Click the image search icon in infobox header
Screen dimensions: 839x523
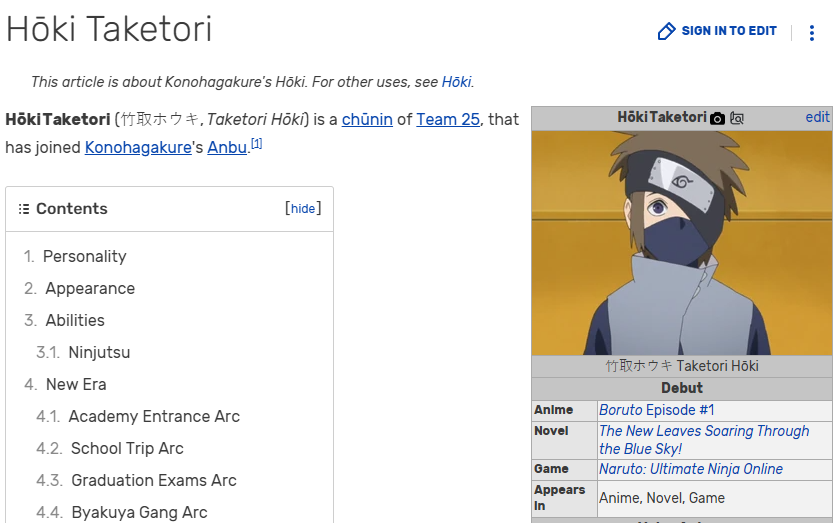[x=737, y=118]
